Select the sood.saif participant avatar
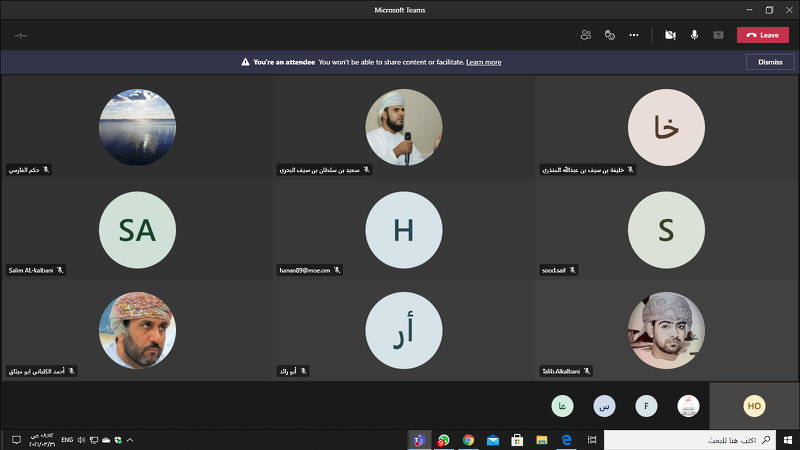 pyautogui.click(x=665, y=230)
